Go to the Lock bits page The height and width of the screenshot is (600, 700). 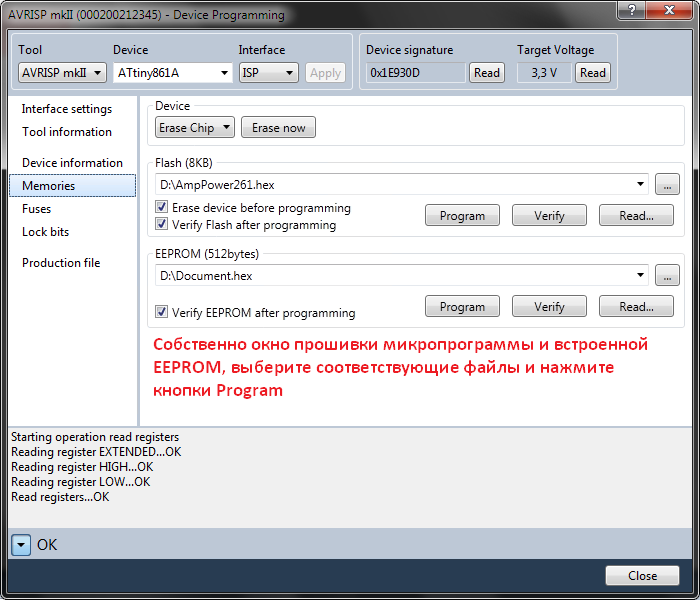46,232
